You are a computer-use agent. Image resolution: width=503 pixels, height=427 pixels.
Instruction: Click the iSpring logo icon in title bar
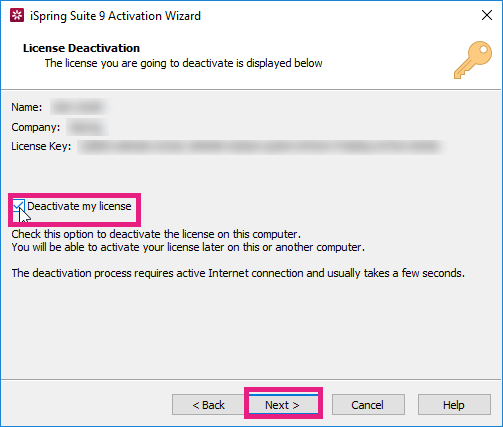17,15
